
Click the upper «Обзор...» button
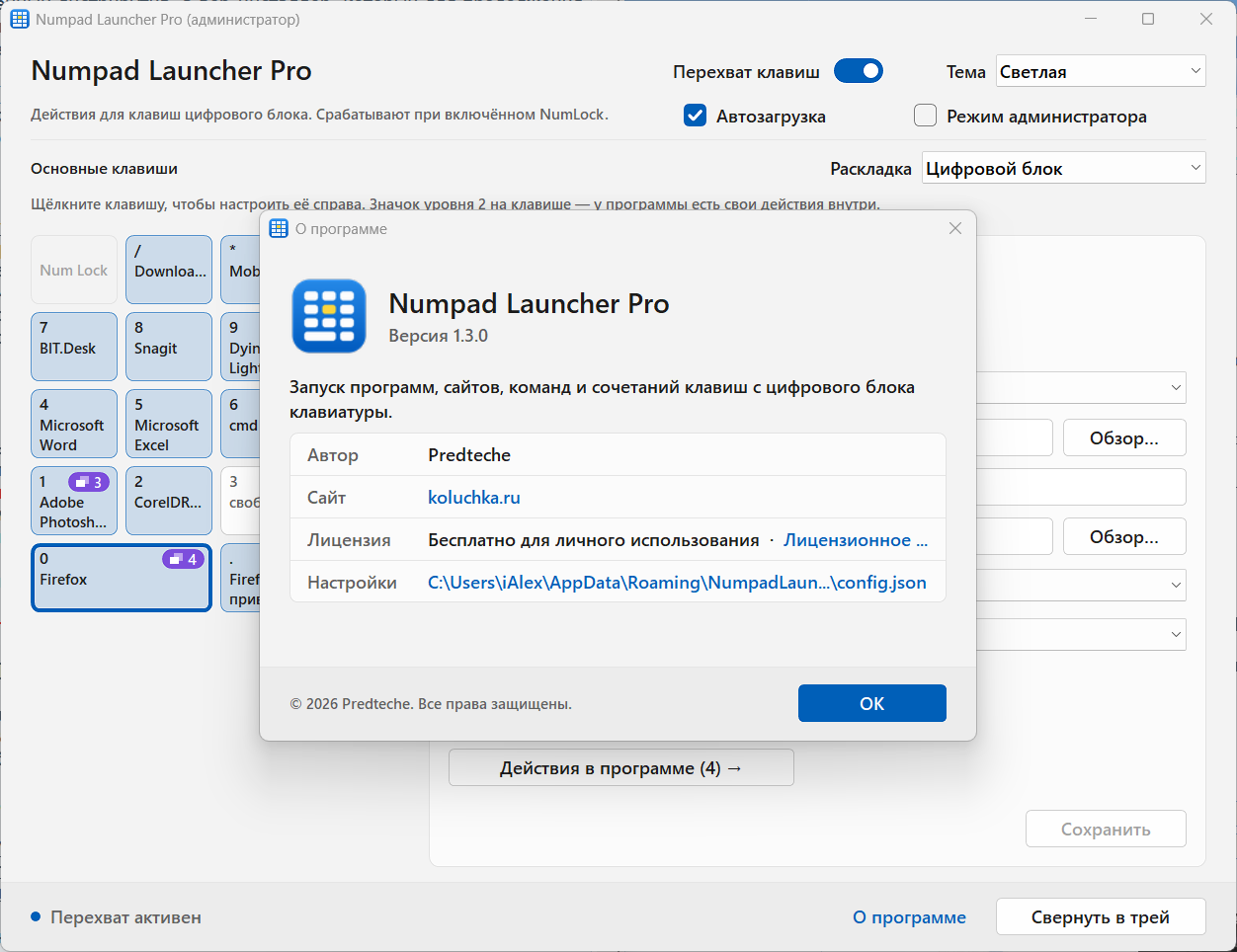click(1124, 437)
